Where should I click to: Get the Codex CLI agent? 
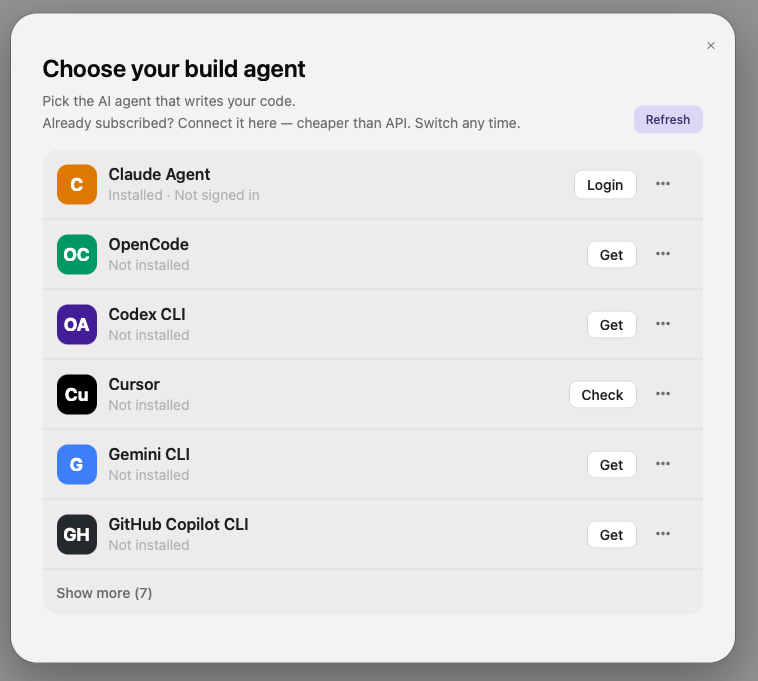point(612,325)
